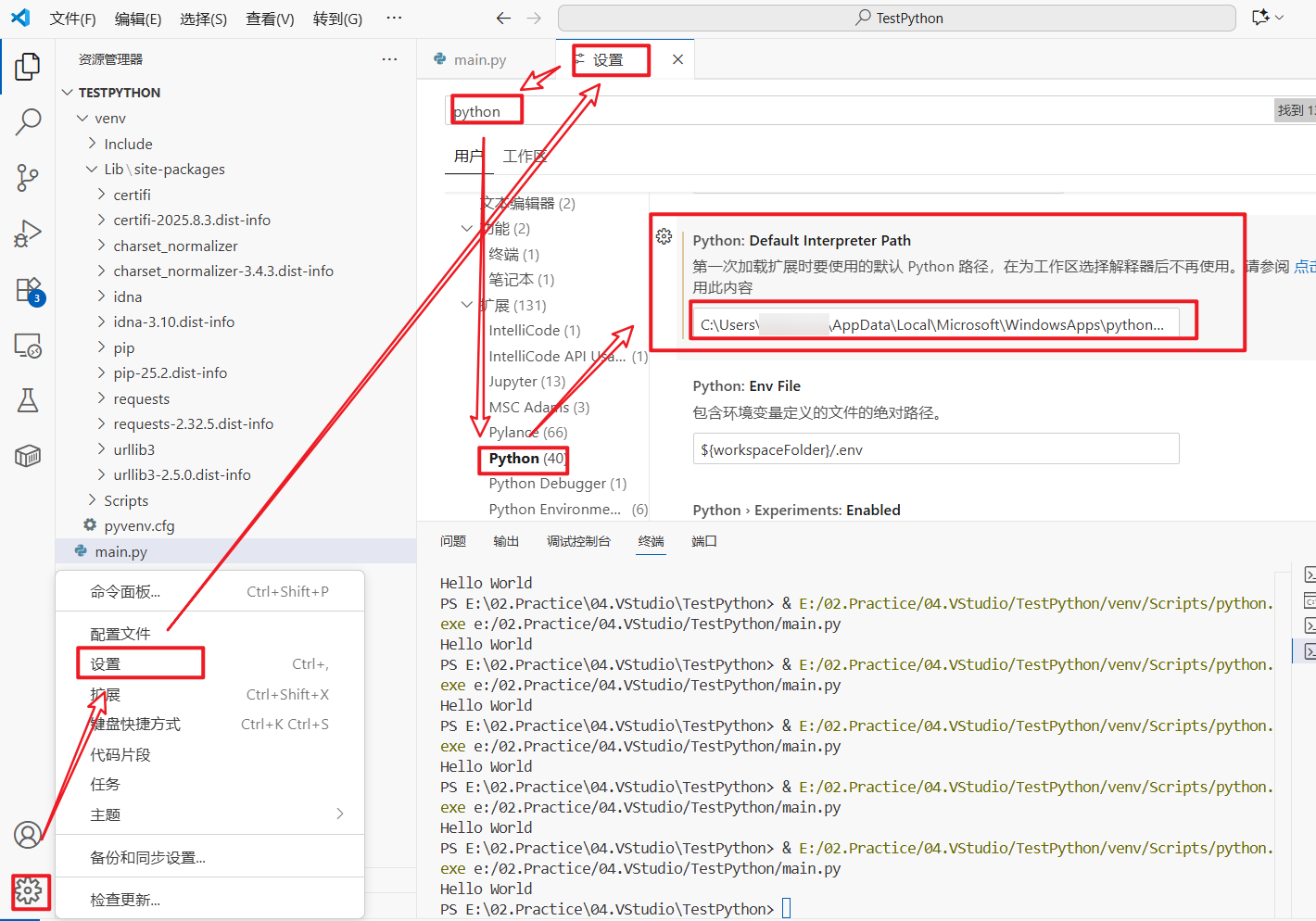The height and width of the screenshot is (921, 1316).
Task: Open the package container icon in activity bar
Action: coord(28,456)
